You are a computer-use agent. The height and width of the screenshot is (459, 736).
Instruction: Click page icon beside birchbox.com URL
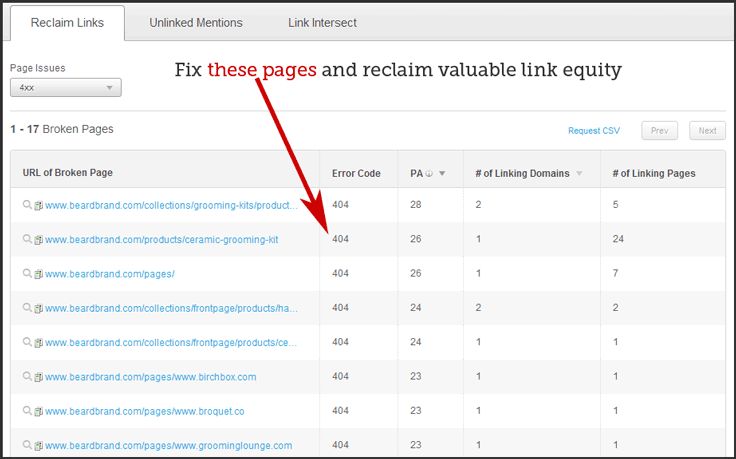click(39, 377)
